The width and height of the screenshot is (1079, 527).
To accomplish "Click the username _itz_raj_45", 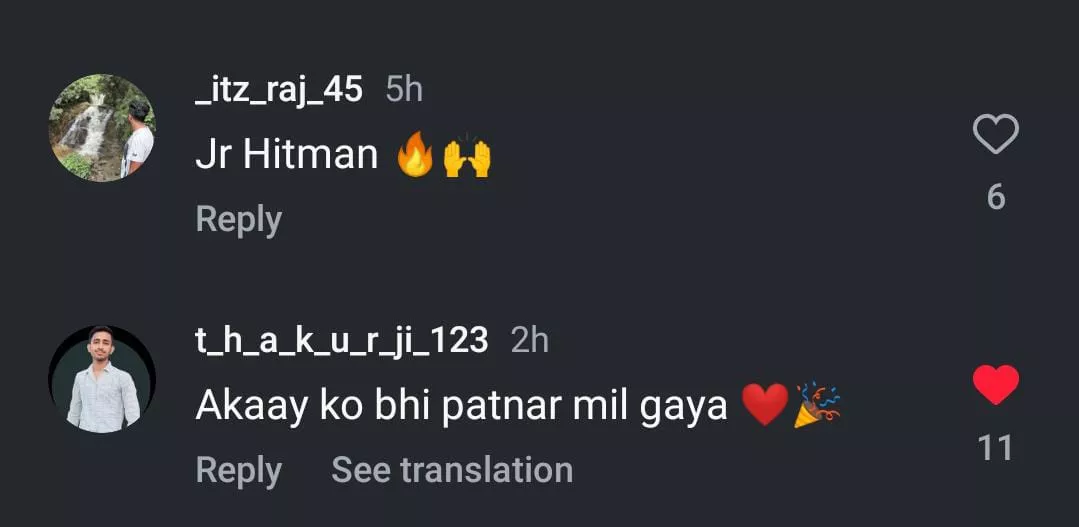I will tap(279, 90).
